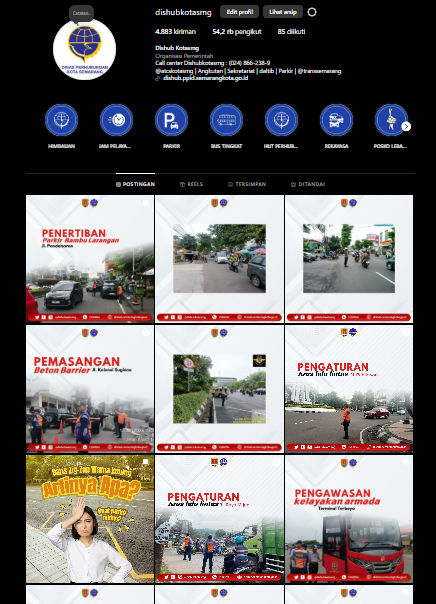Open the PENERTIBAN Parkir Rambu Larangan post
Viewport: 436px width, 604px height.
(90, 259)
